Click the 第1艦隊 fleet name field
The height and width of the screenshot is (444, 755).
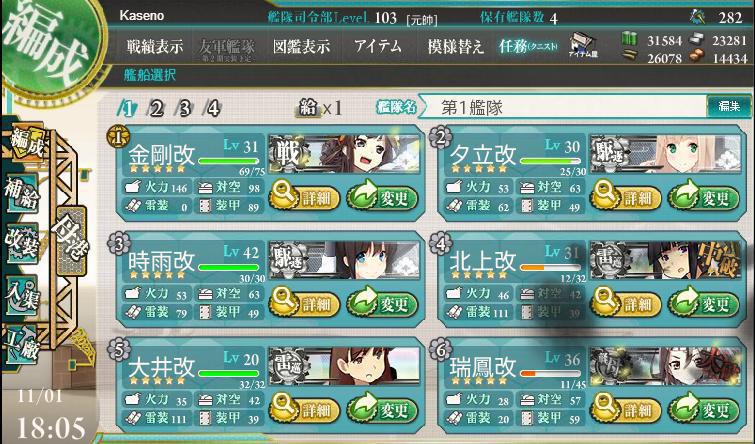coord(564,107)
